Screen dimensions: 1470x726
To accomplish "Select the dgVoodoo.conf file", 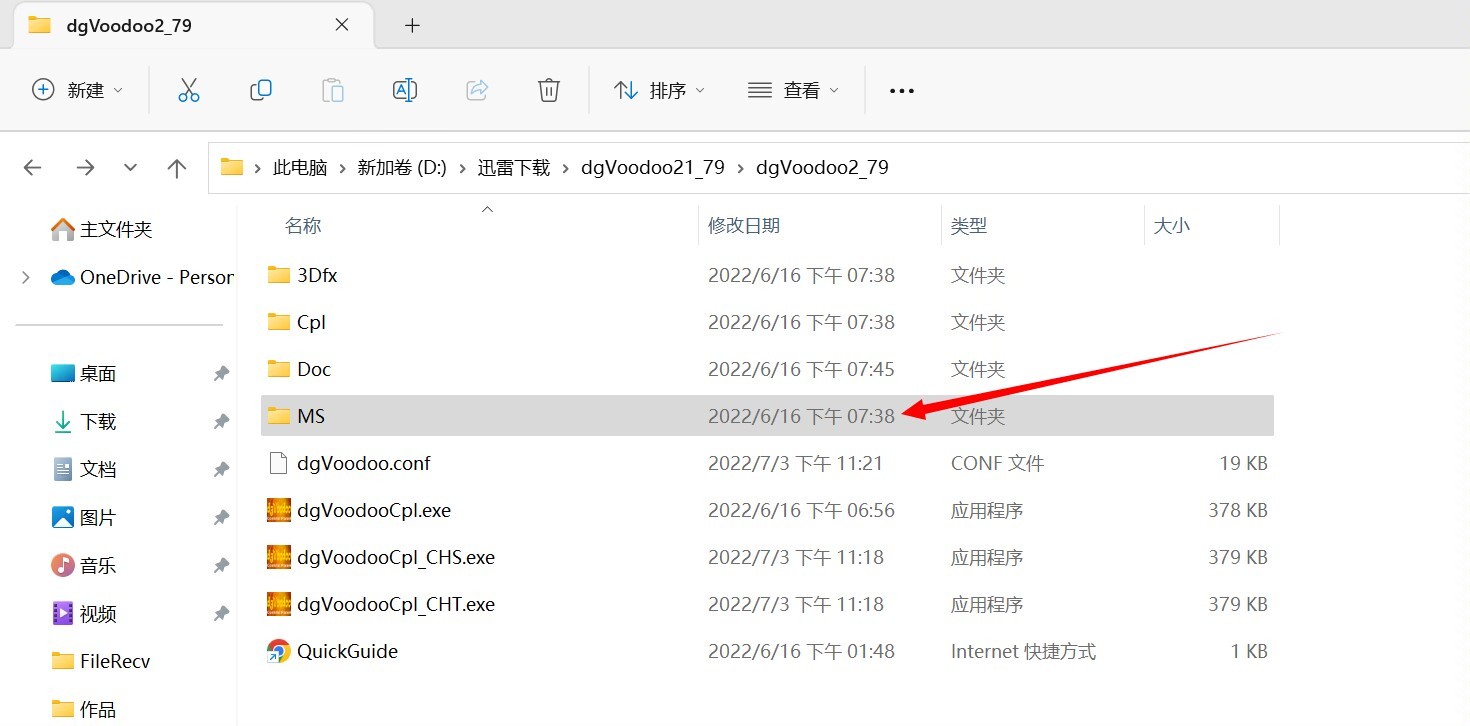I will tap(767, 463).
